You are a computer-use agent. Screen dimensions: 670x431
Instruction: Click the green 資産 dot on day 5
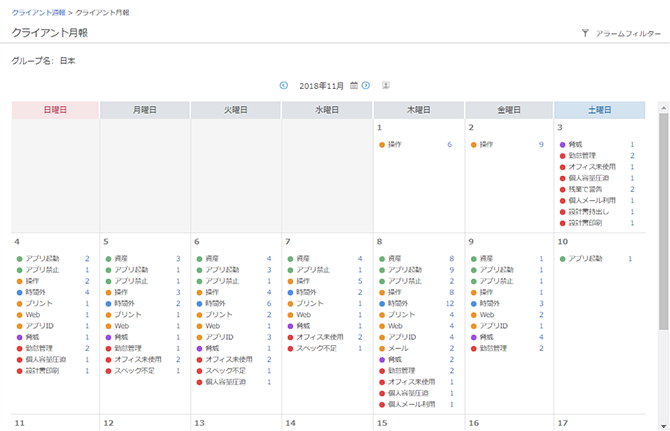click(x=109, y=258)
